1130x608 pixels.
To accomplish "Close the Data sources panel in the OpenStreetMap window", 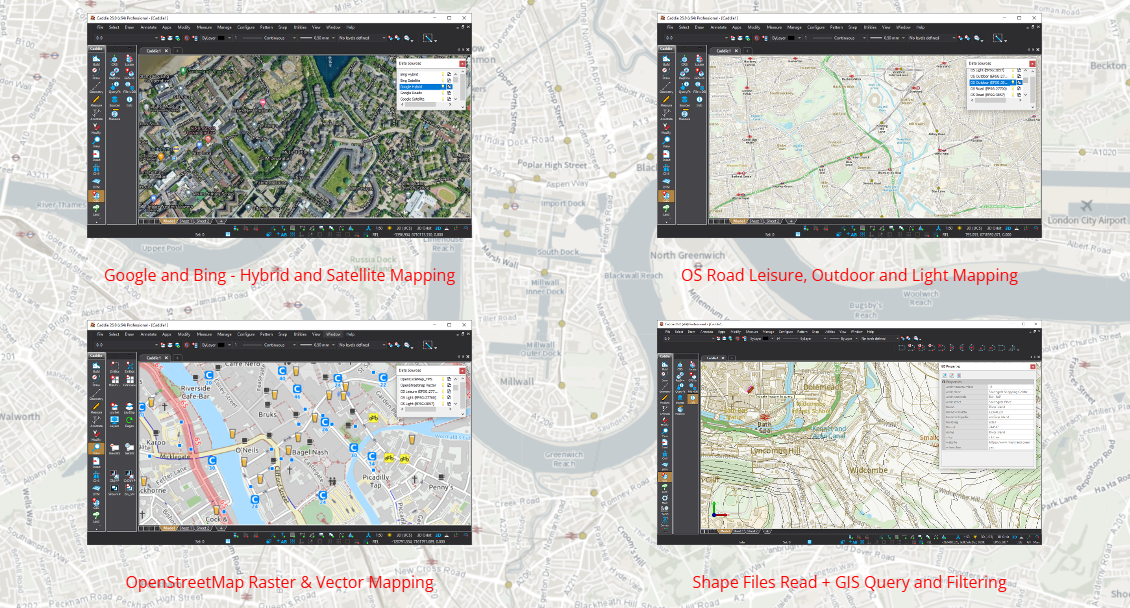I will click(x=461, y=370).
